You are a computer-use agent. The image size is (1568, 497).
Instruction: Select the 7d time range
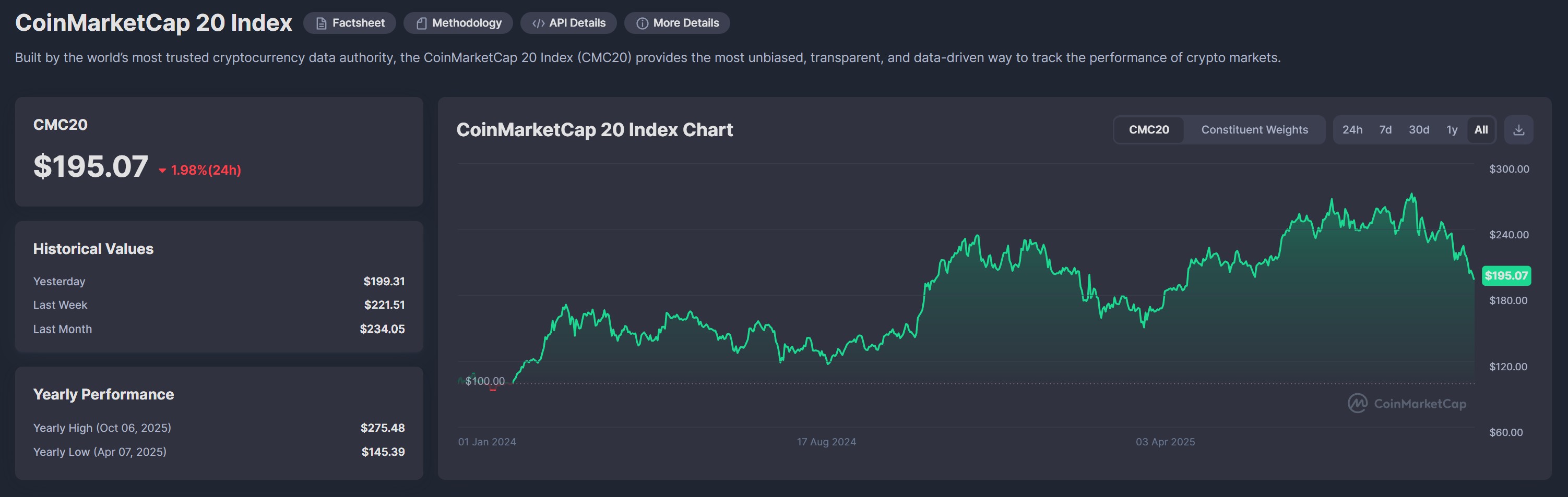(x=1385, y=130)
